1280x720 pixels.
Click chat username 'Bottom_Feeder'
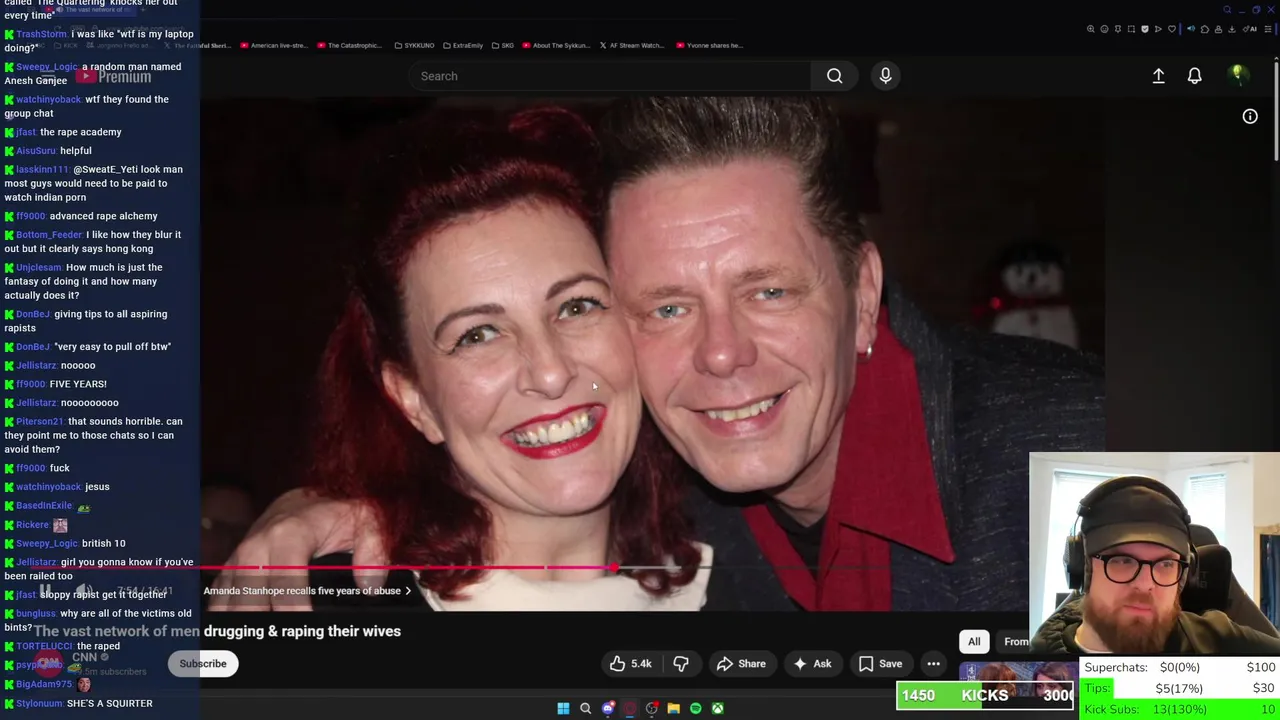[48, 235]
